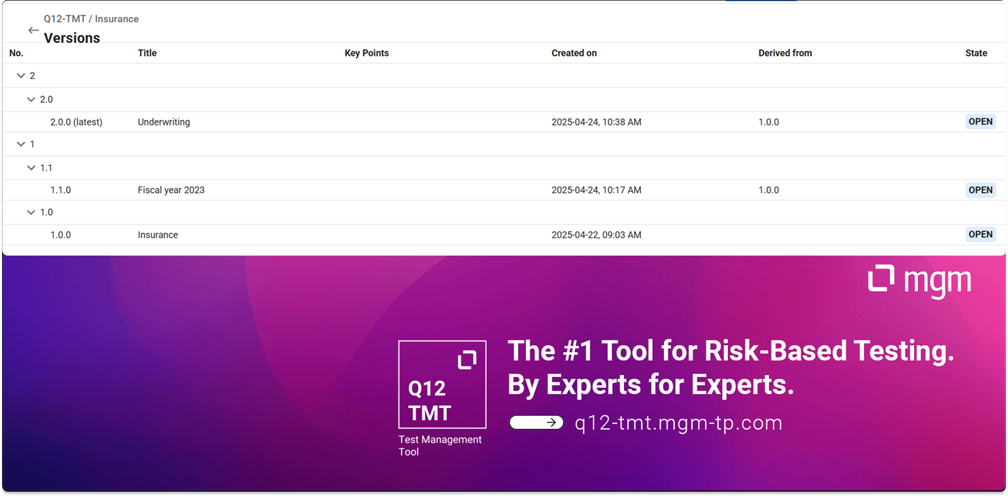Screen dimensions: 1008x496
Task: Click the Versions page heading
Action: pos(72,38)
